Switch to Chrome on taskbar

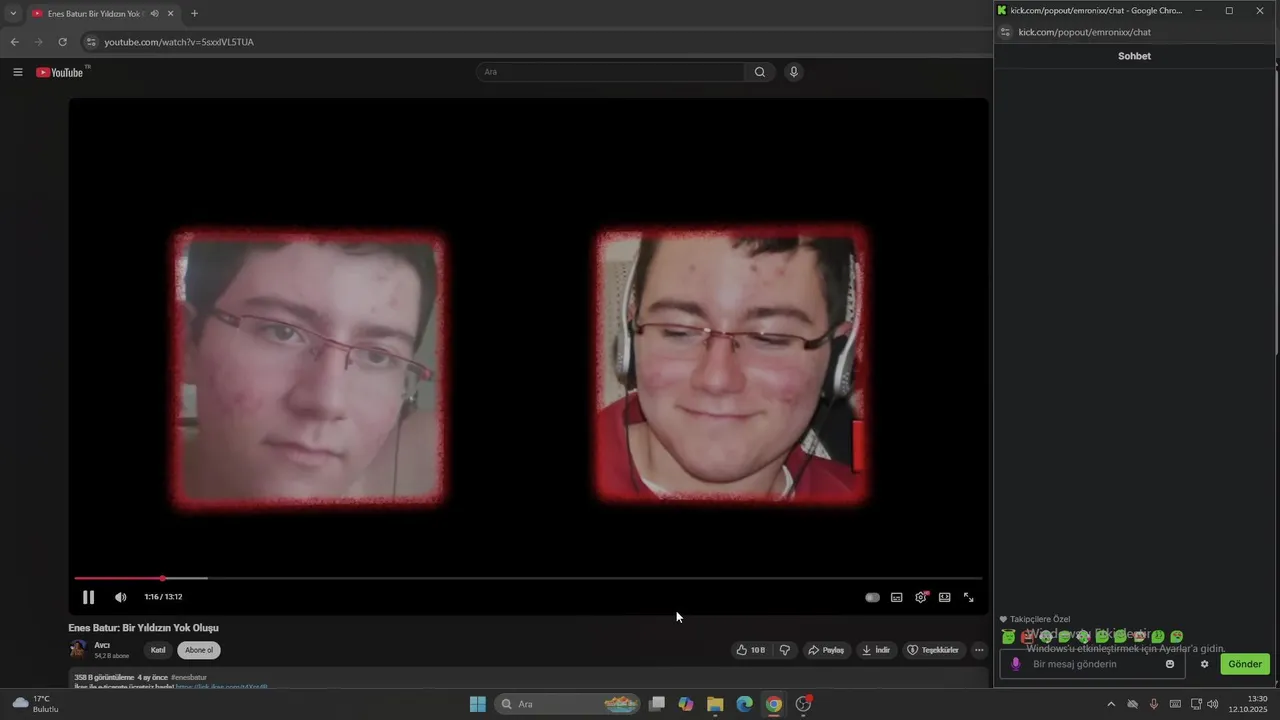[773, 704]
